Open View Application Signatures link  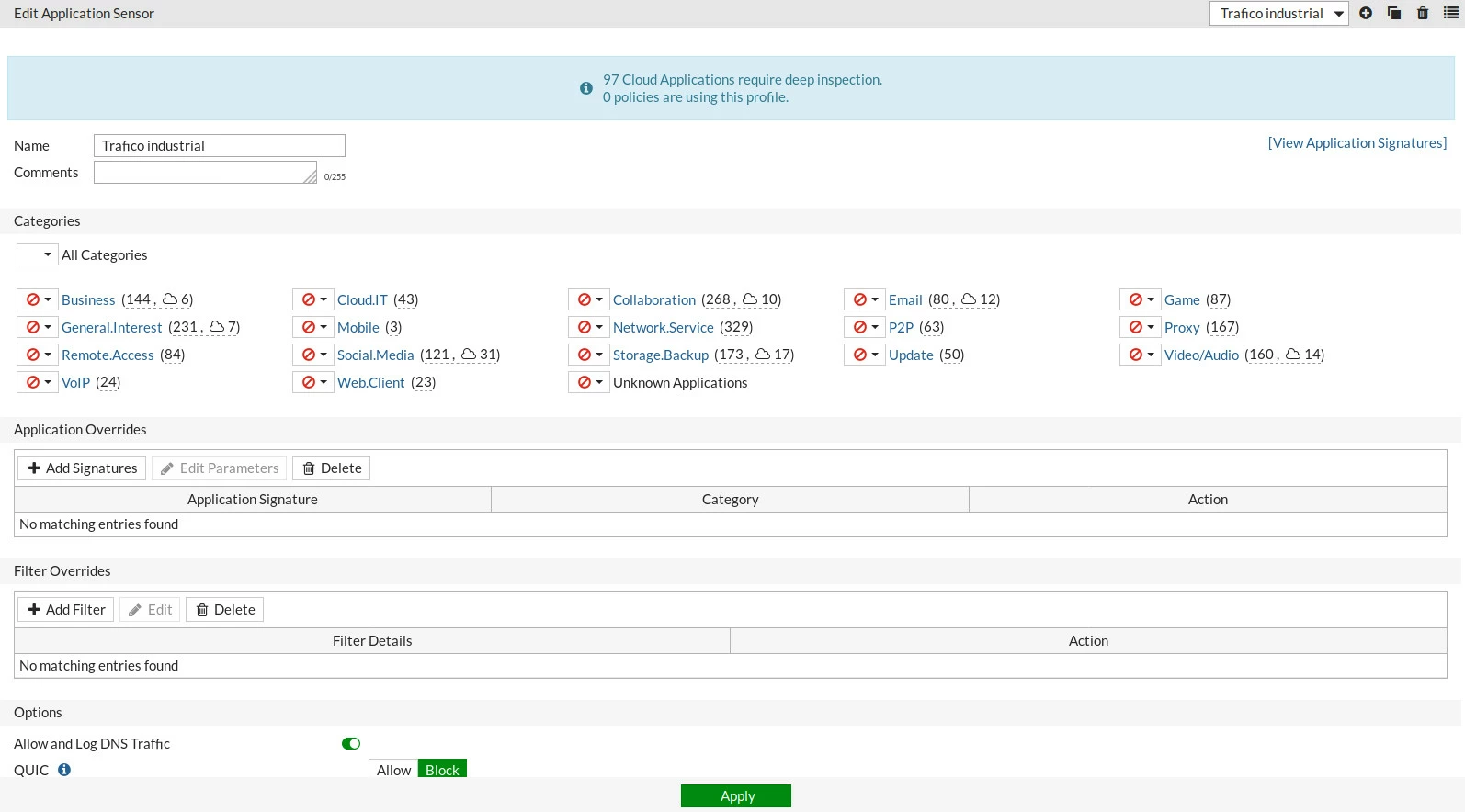(x=1357, y=143)
